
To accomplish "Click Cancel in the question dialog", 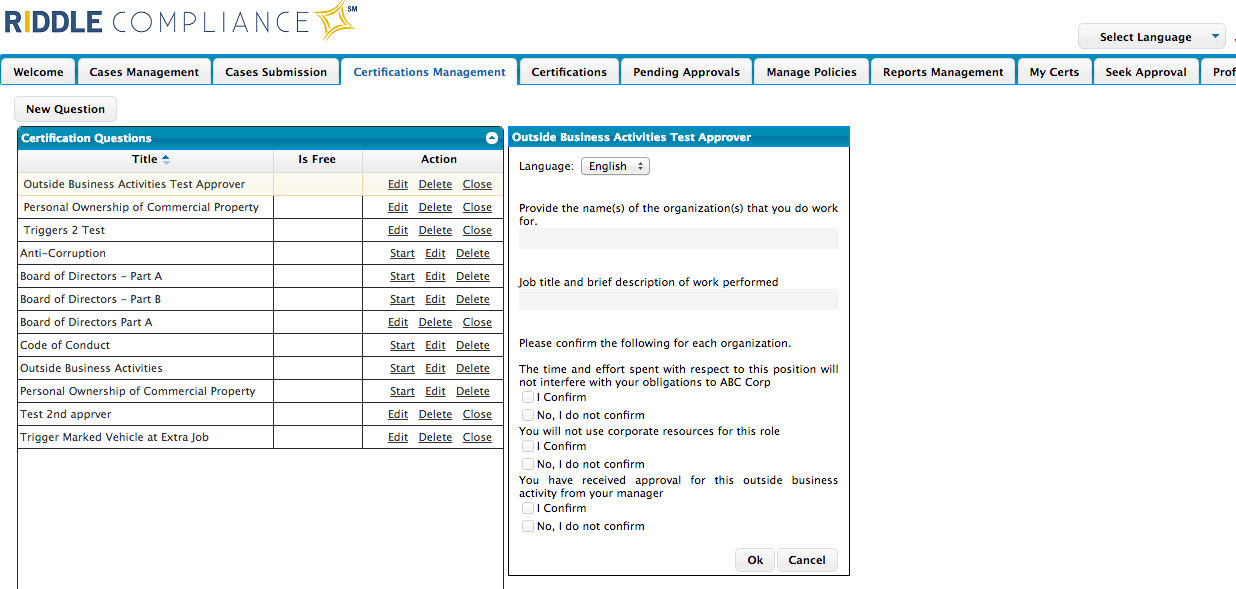I will pos(807,560).
